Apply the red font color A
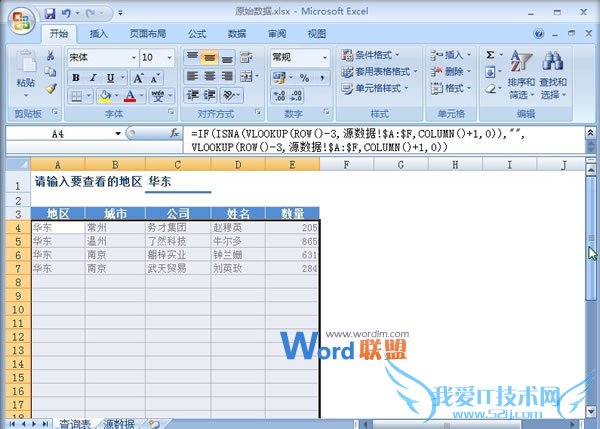Screen dimensions: 600x429 (x=130, y=96)
